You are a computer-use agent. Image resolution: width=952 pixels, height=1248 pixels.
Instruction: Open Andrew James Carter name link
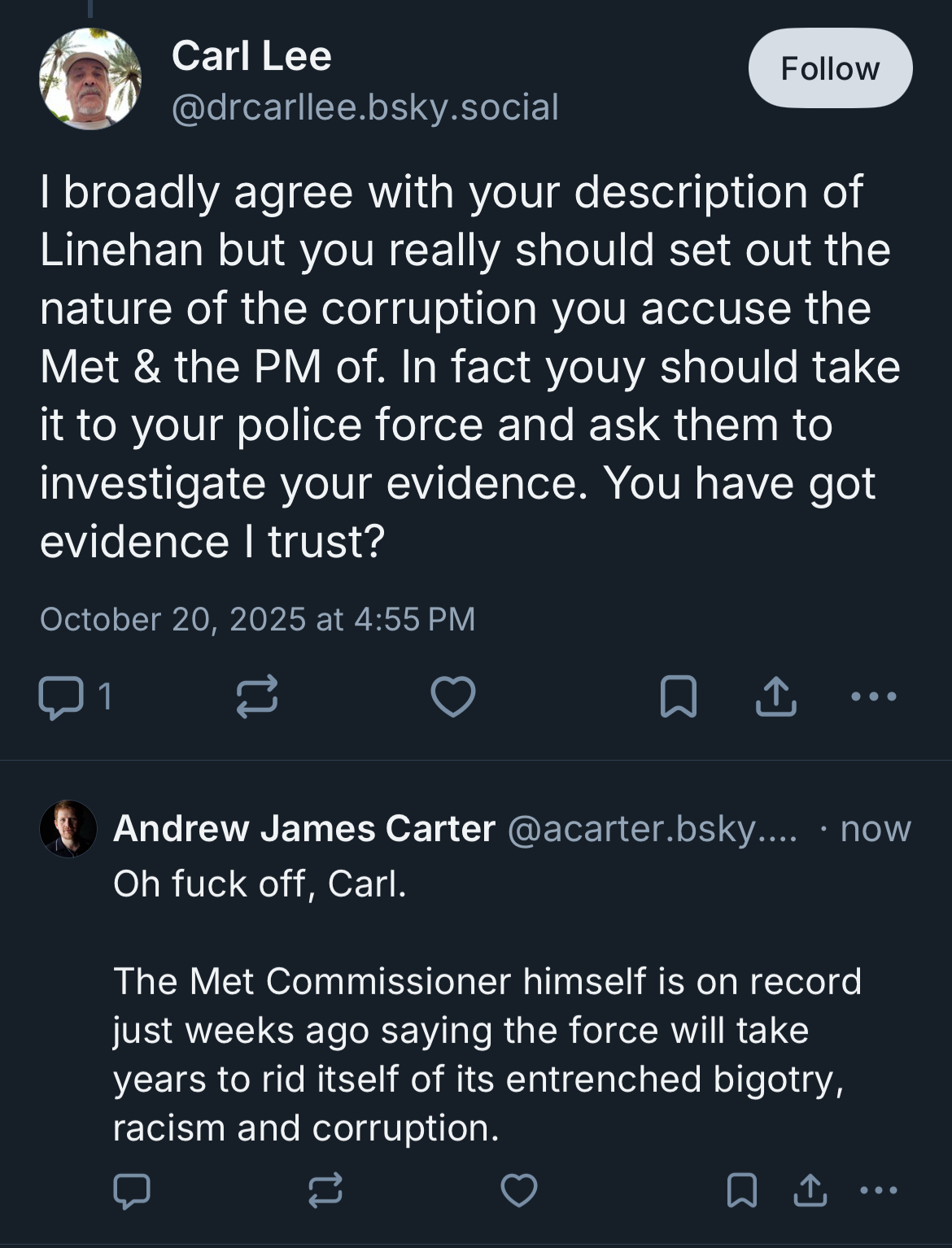pyautogui.click(x=304, y=829)
